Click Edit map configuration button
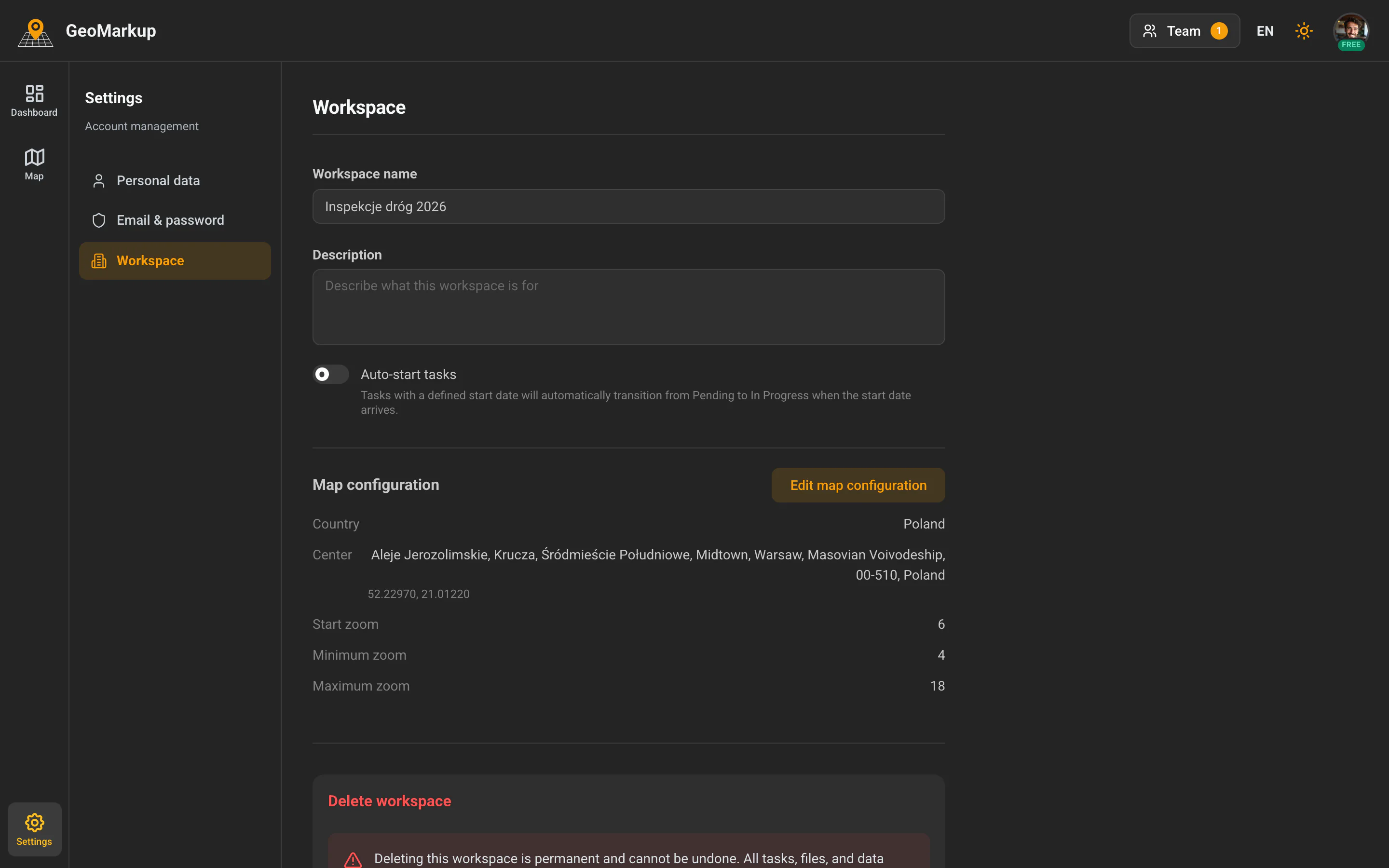Screen dimensions: 1389x868 (858, 485)
